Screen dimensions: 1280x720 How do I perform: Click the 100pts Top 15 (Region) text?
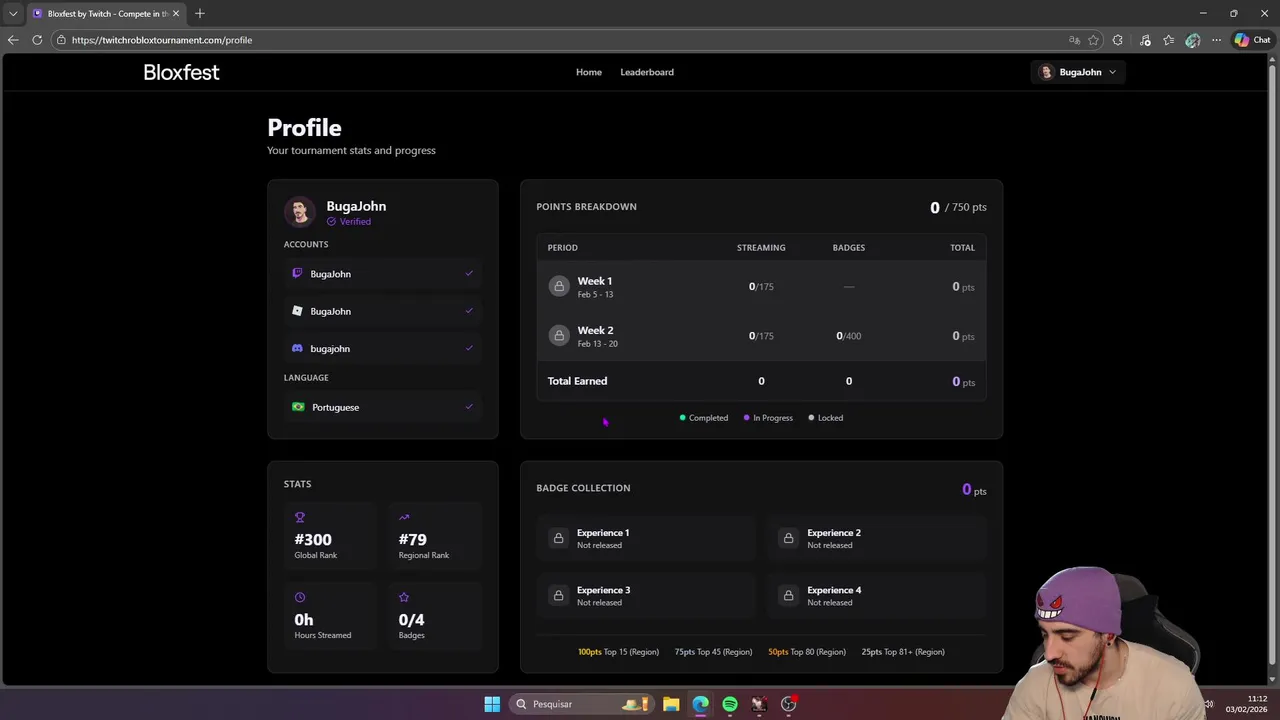point(618,652)
